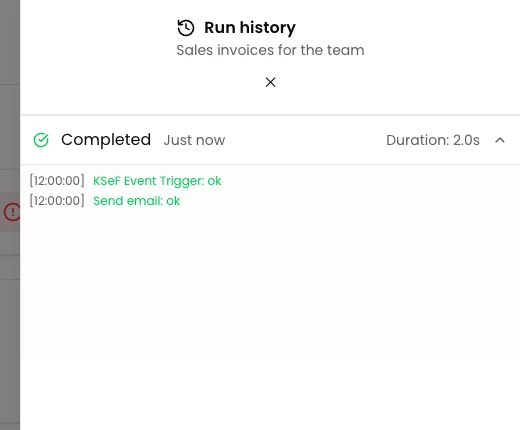Close the Run history panel with X
Image resolution: width=520 pixels, height=430 pixels.
click(270, 82)
